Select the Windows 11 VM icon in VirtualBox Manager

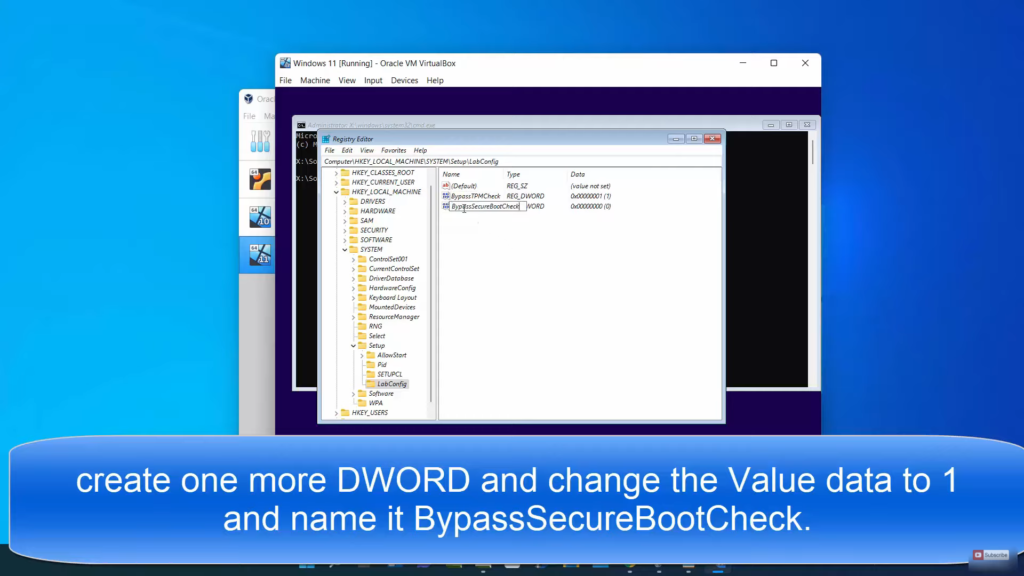point(260,256)
